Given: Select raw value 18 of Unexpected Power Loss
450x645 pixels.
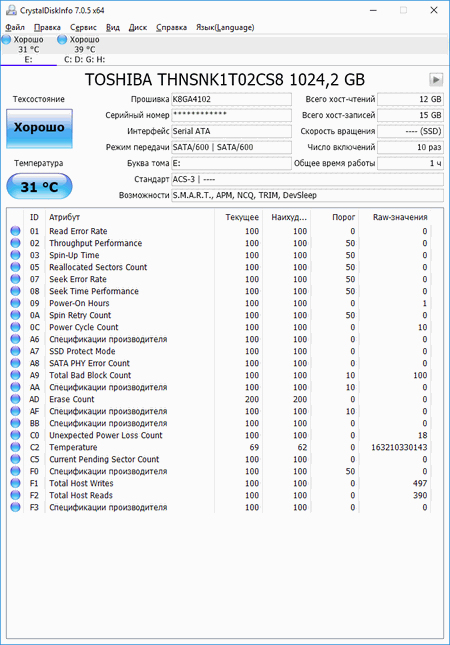Looking at the screenshot, I should pos(422,435).
